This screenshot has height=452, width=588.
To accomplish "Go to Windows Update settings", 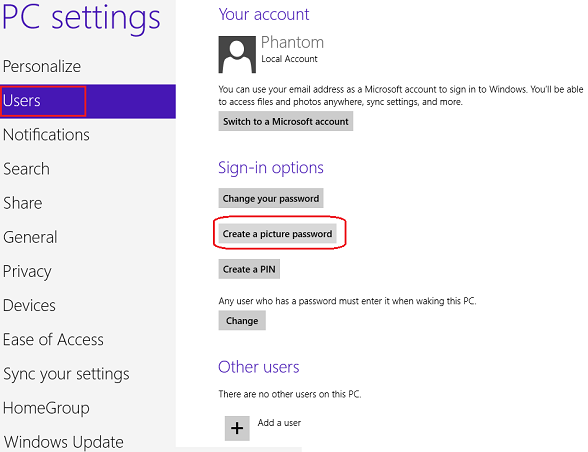I will coord(63,442).
